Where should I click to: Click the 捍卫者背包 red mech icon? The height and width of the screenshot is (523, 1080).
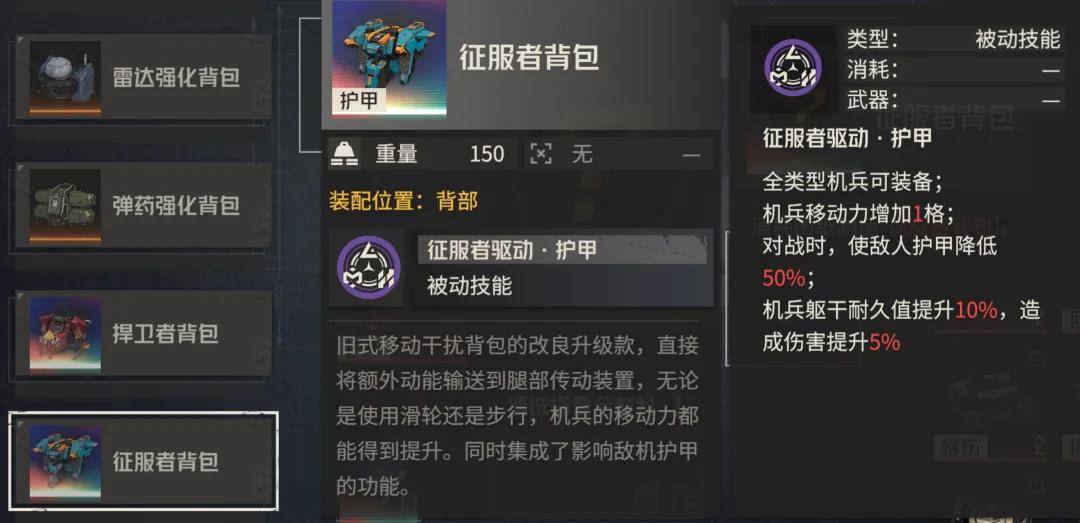[65, 334]
